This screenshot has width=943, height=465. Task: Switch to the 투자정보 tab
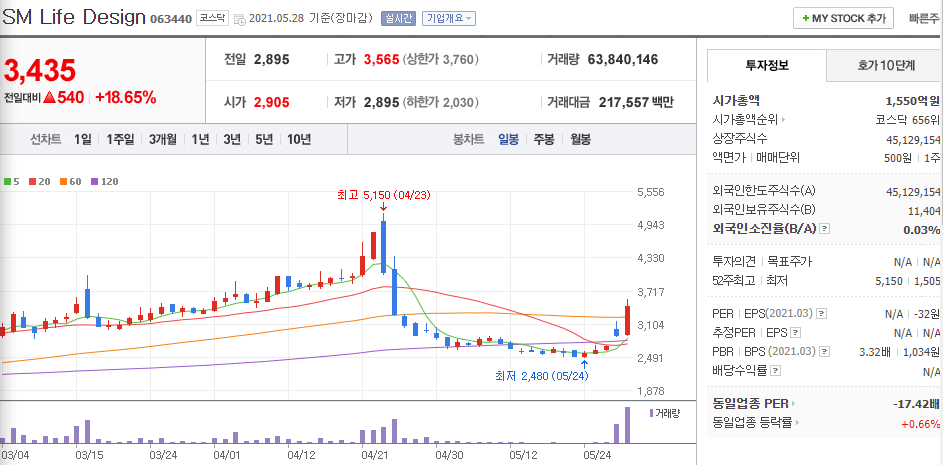point(767,66)
